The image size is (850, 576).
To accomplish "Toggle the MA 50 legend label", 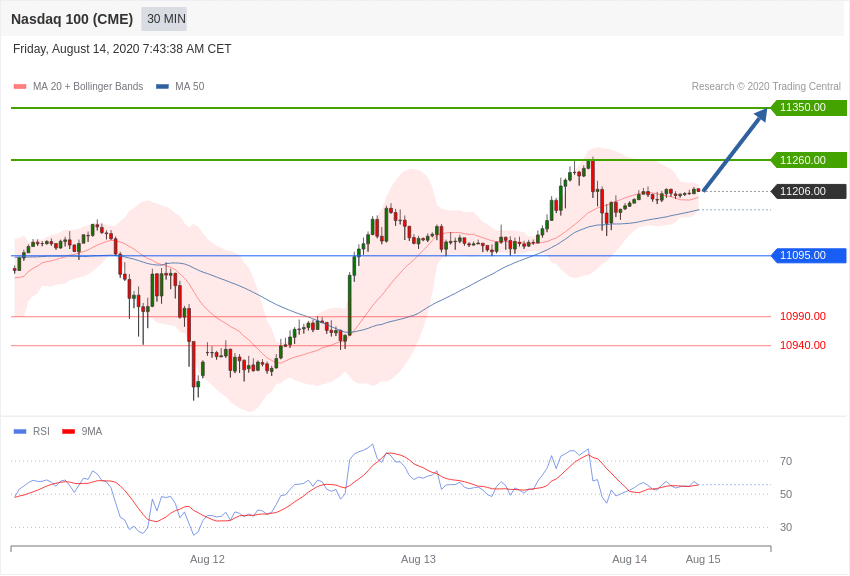I will pyautogui.click(x=190, y=87).
